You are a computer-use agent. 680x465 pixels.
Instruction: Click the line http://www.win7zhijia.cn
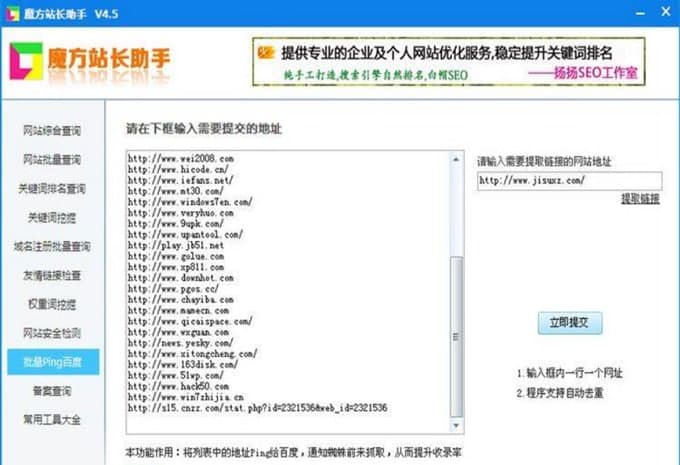point(185,397)
